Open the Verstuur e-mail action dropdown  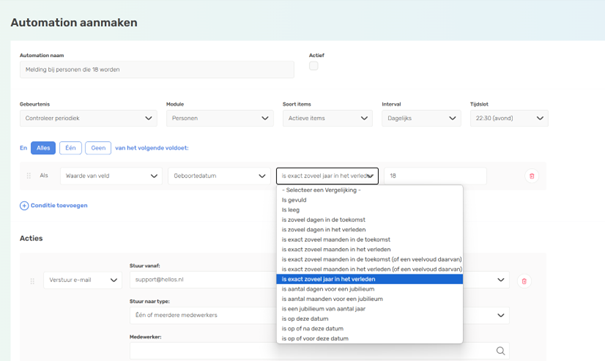point(83,280)
